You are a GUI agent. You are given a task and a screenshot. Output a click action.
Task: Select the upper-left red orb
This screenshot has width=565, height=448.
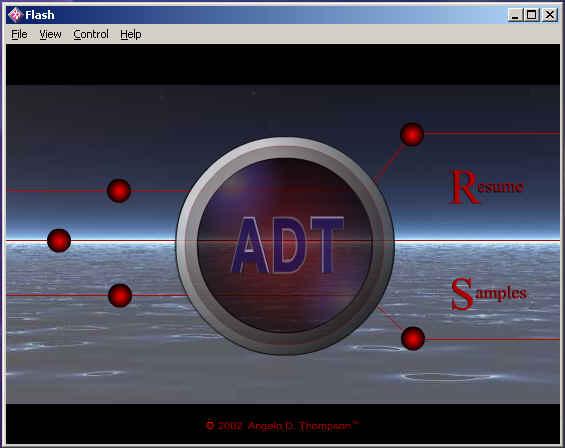coord(119,190)
